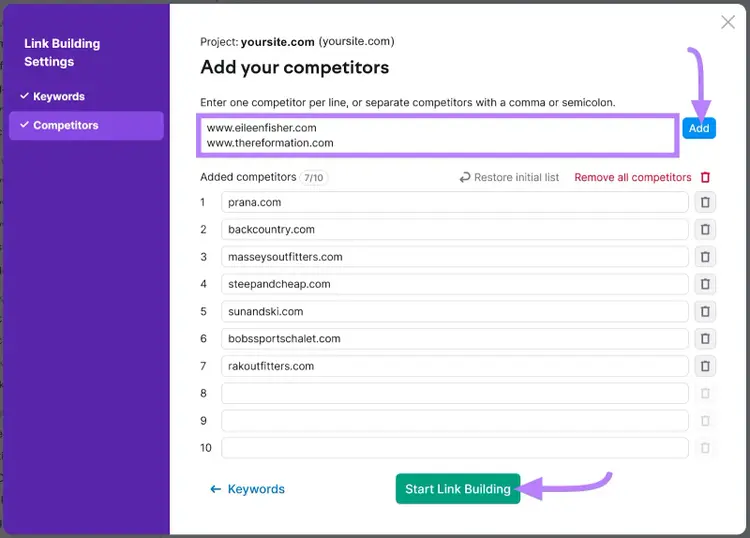Click the Link Building Settings title
750x538 pixels.
coord(62,53)
